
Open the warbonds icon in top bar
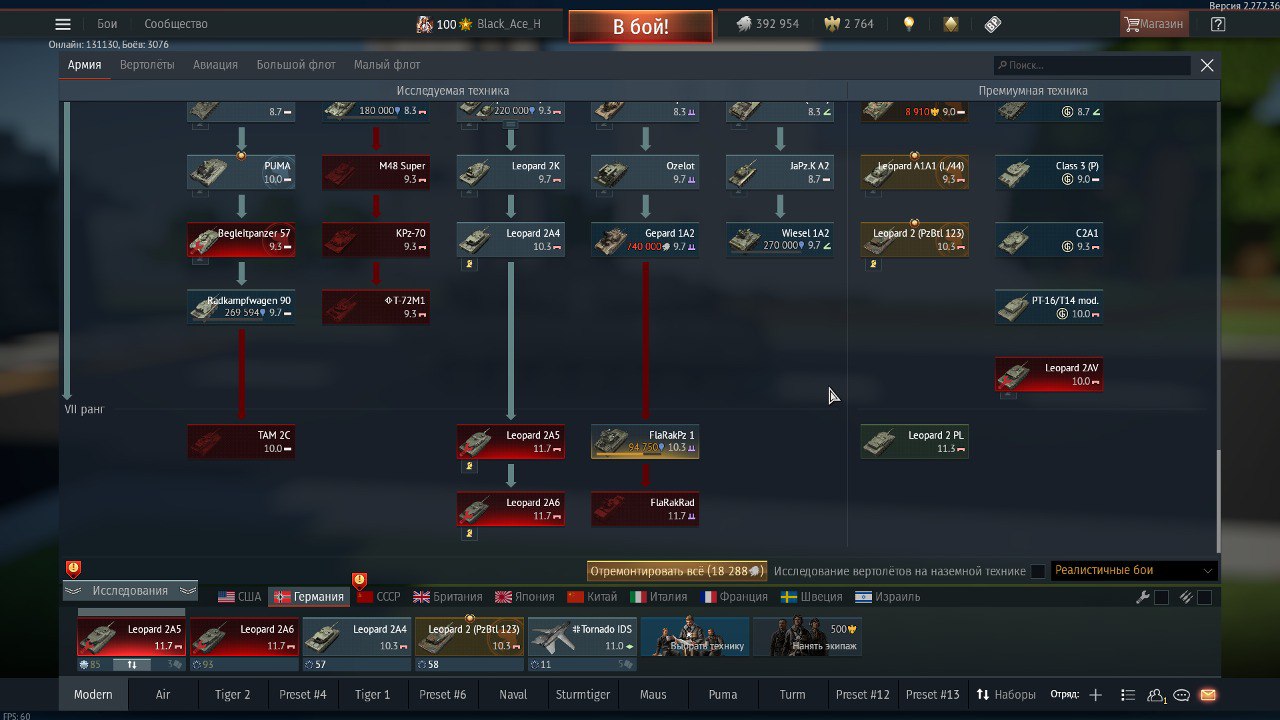(x=951, y=24)
